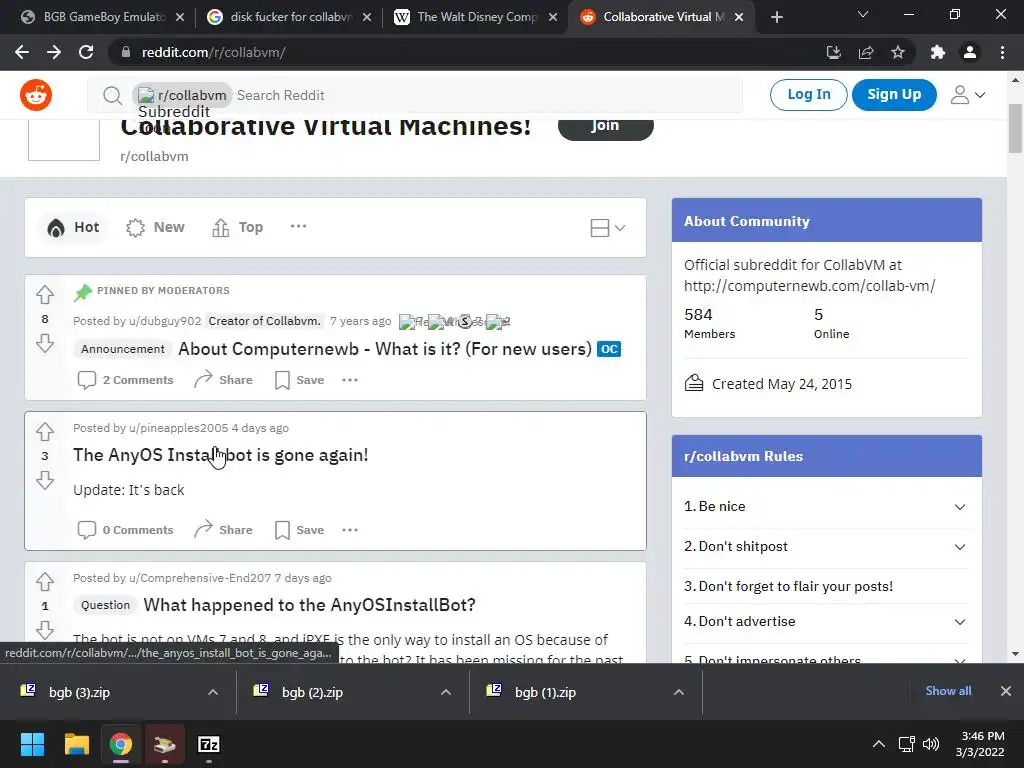Upvote the AnyOS Install bot is gone post
Viewport: 1024px width, 768px height.
(x=44, y=432)
